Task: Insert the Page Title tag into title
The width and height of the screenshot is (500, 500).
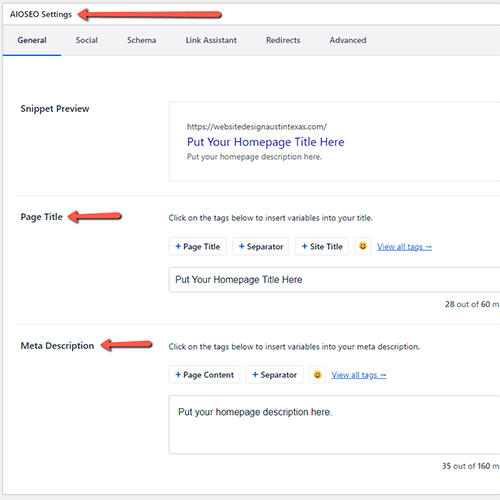Action: [x=198, y=246]
